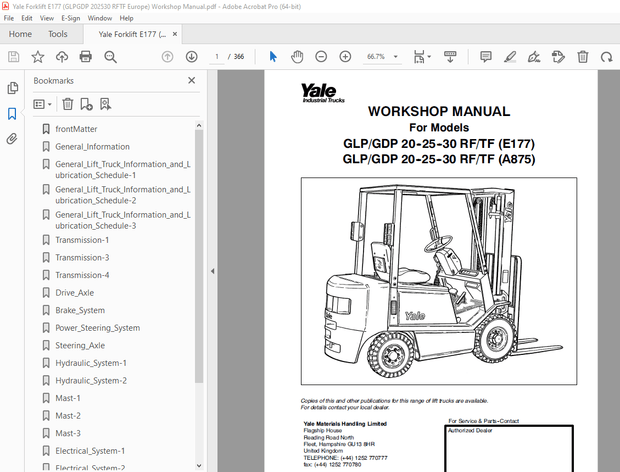Select the Drive_Axle bookmark
The image size is (620, 472).
pyautogui.click(x=74, y=293)
